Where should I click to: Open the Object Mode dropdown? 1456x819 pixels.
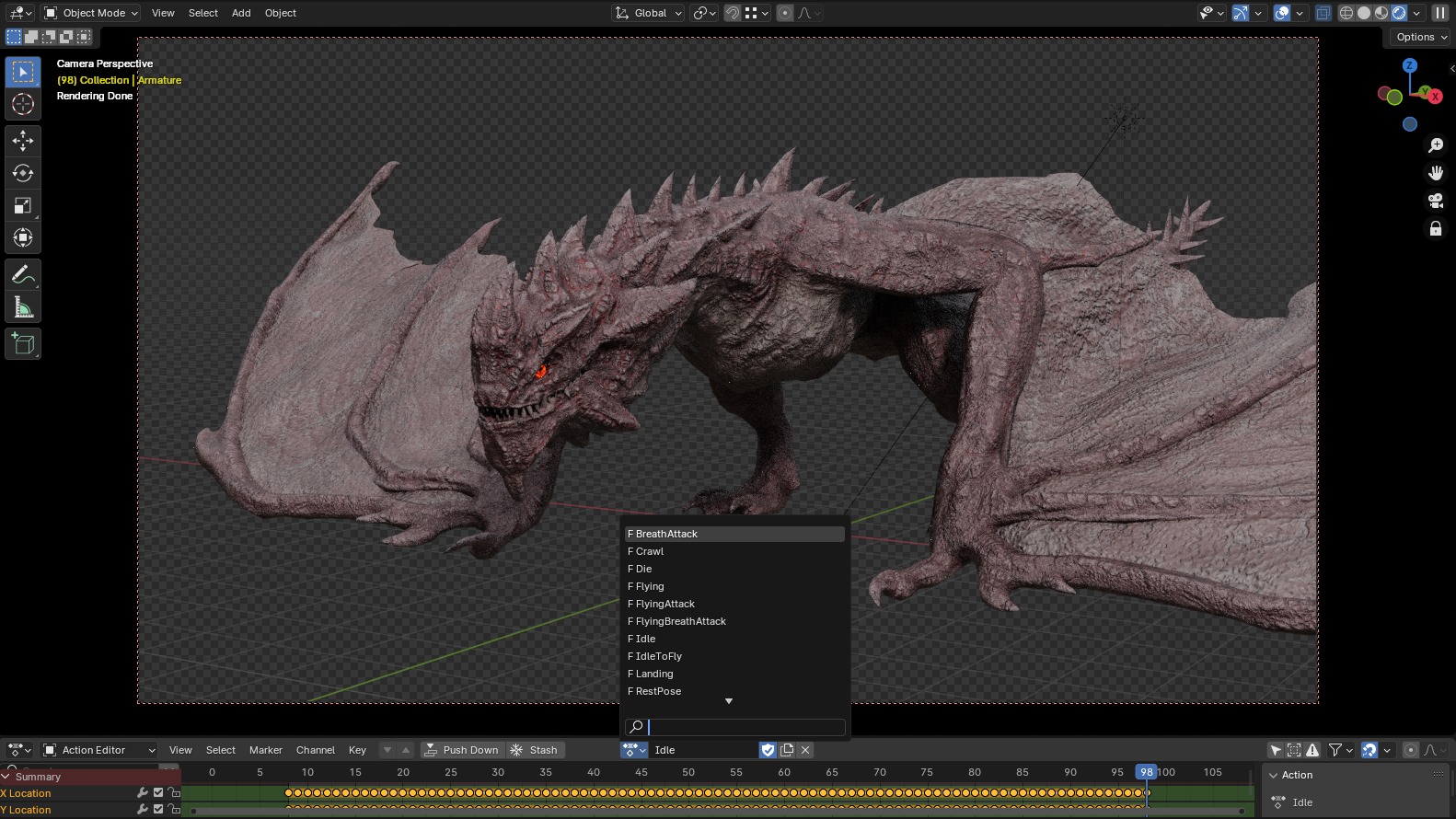pyautogui.click(x=91, y=13)
